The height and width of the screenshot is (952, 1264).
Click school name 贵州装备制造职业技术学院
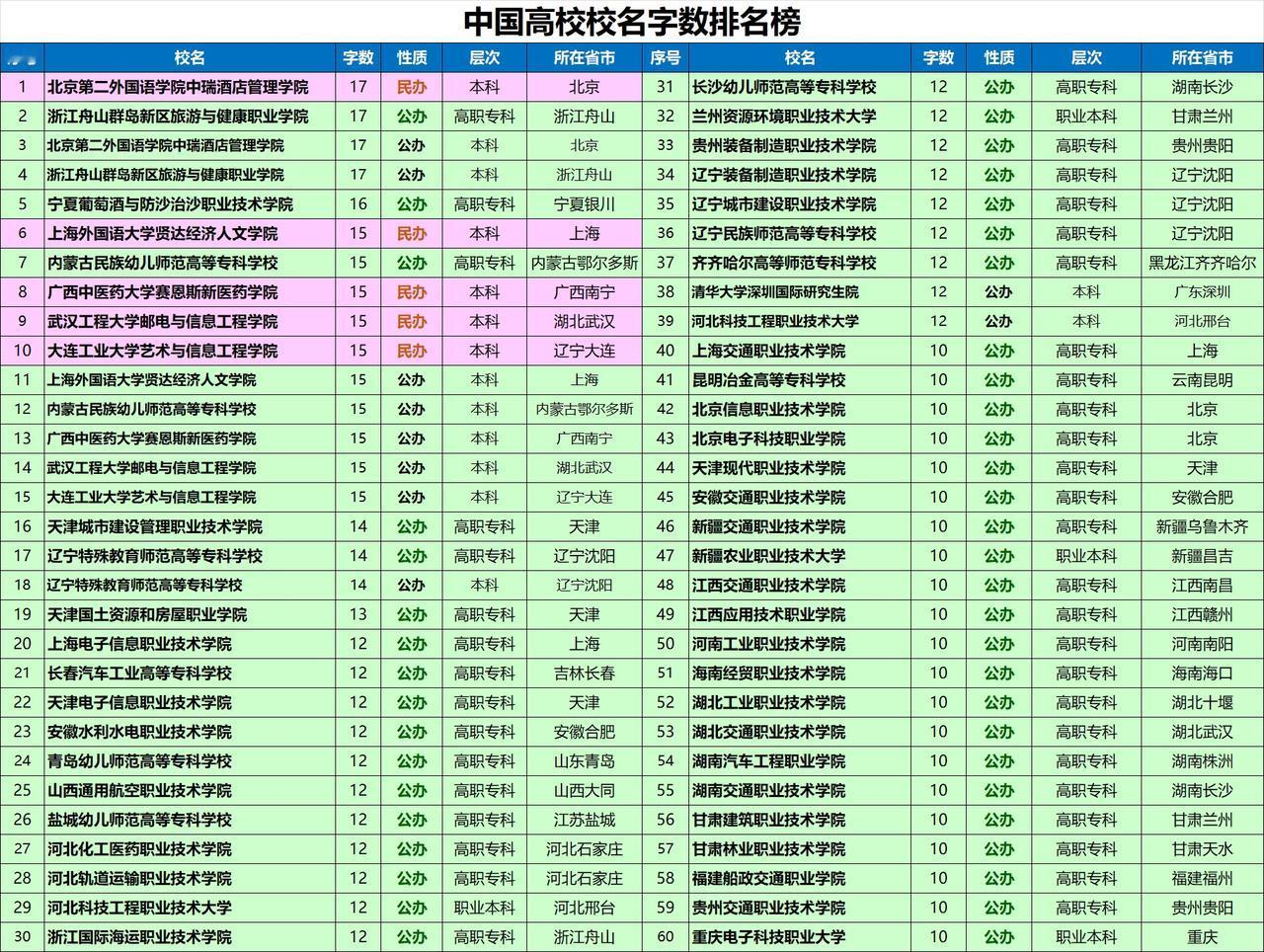tap(784, 145)
